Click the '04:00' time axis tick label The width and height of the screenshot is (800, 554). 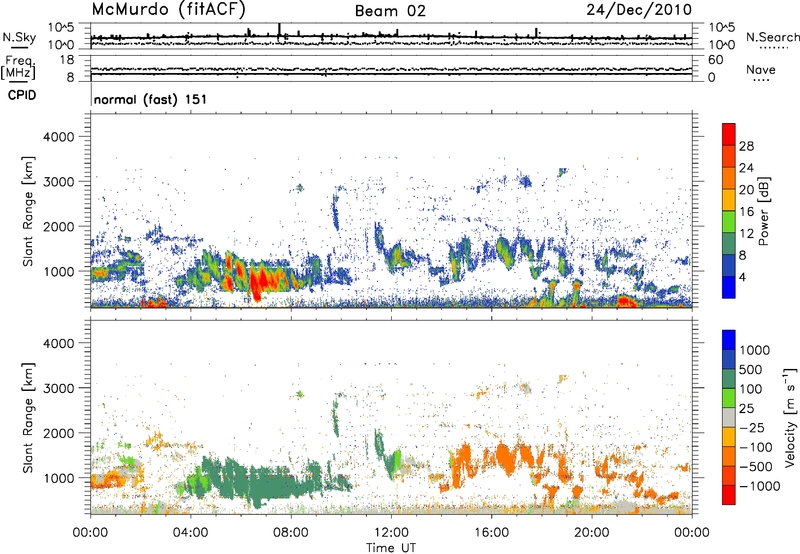(190, 533)
